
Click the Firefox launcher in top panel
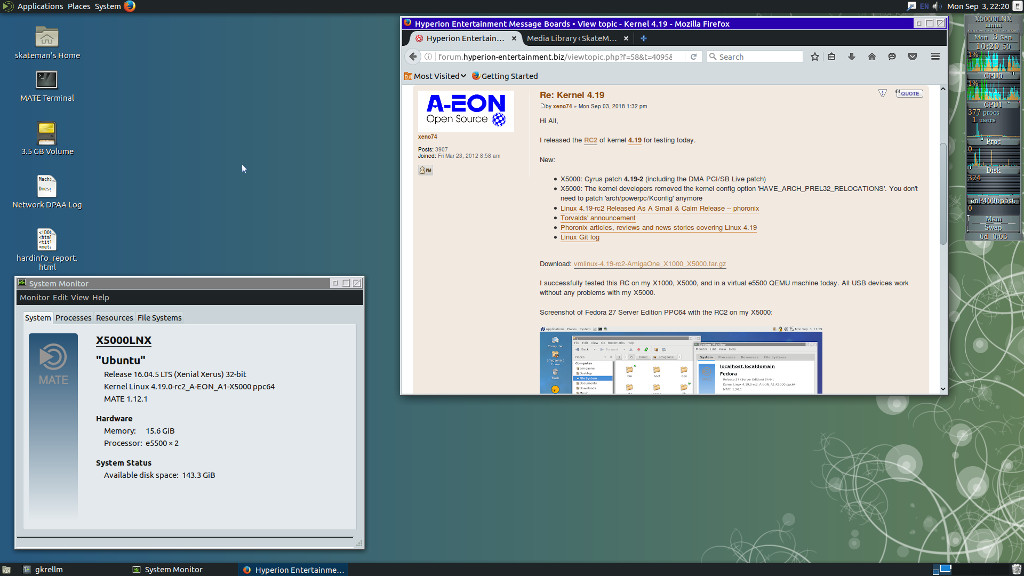click(x=129, y=6)
